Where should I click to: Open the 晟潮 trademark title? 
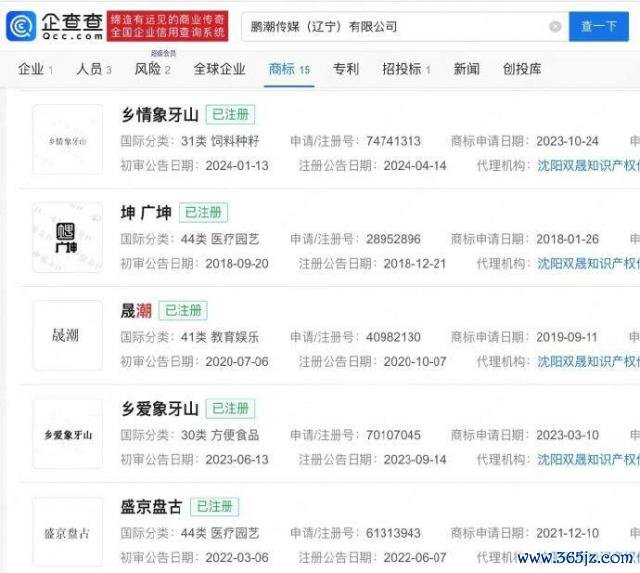point(136,311)
